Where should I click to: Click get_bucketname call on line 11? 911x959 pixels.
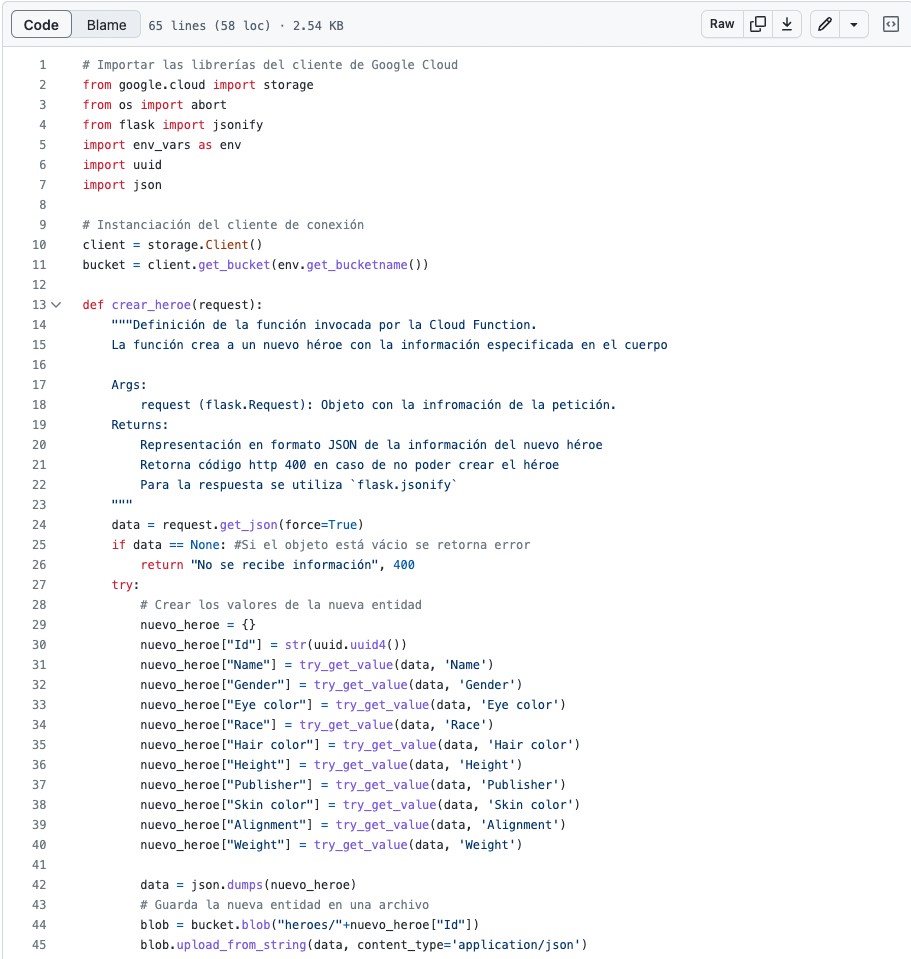click(x=357, y=265)
